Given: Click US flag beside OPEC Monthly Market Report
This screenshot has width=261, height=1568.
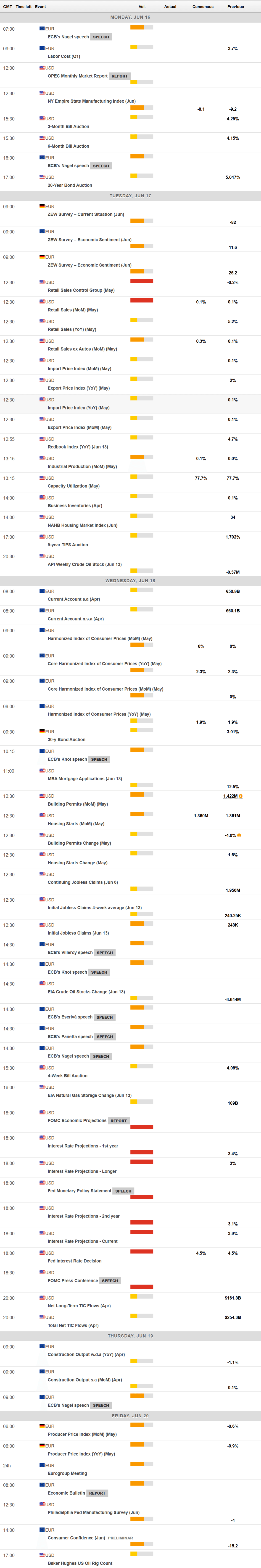Looking at the screenshot, I should click(x=42, y=68).
